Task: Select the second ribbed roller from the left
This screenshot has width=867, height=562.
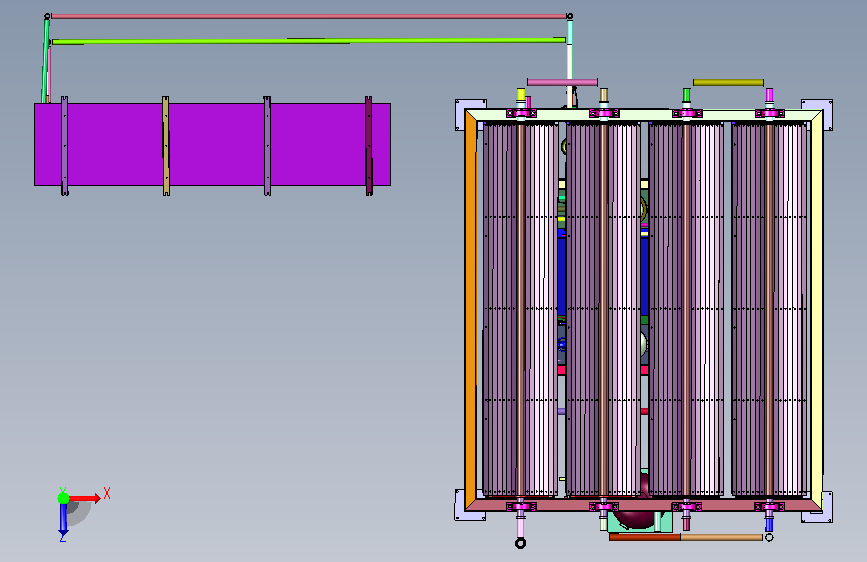Action: pos(603,310)
